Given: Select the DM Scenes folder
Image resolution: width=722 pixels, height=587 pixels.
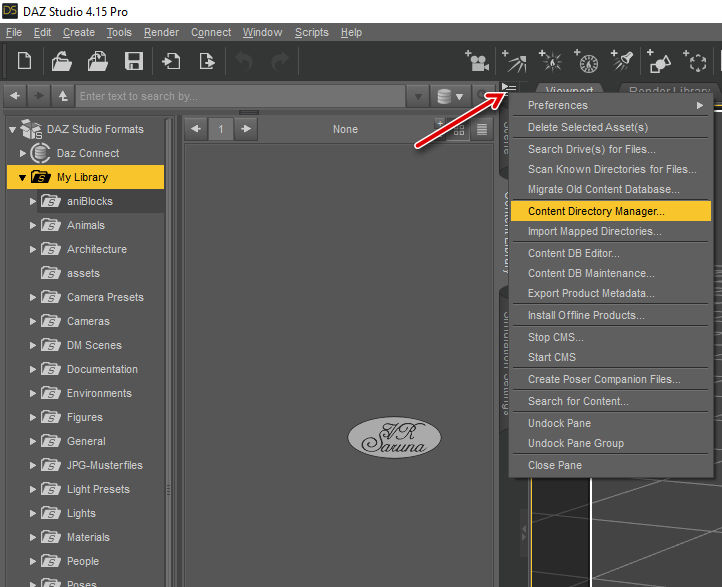Looking at the screenshot, I should point(94,345).
